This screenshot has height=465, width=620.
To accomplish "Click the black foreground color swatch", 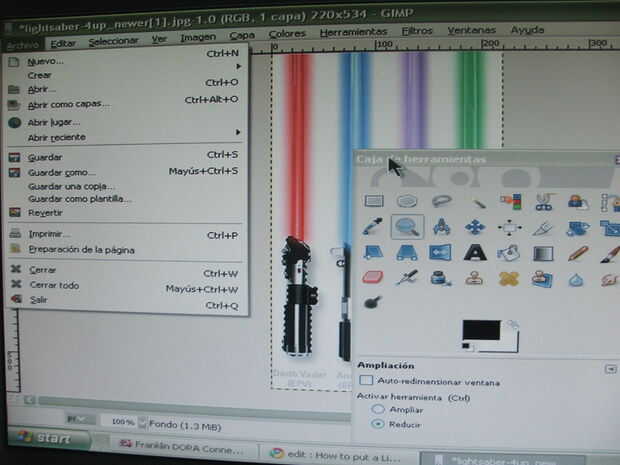I will point(481,330).
